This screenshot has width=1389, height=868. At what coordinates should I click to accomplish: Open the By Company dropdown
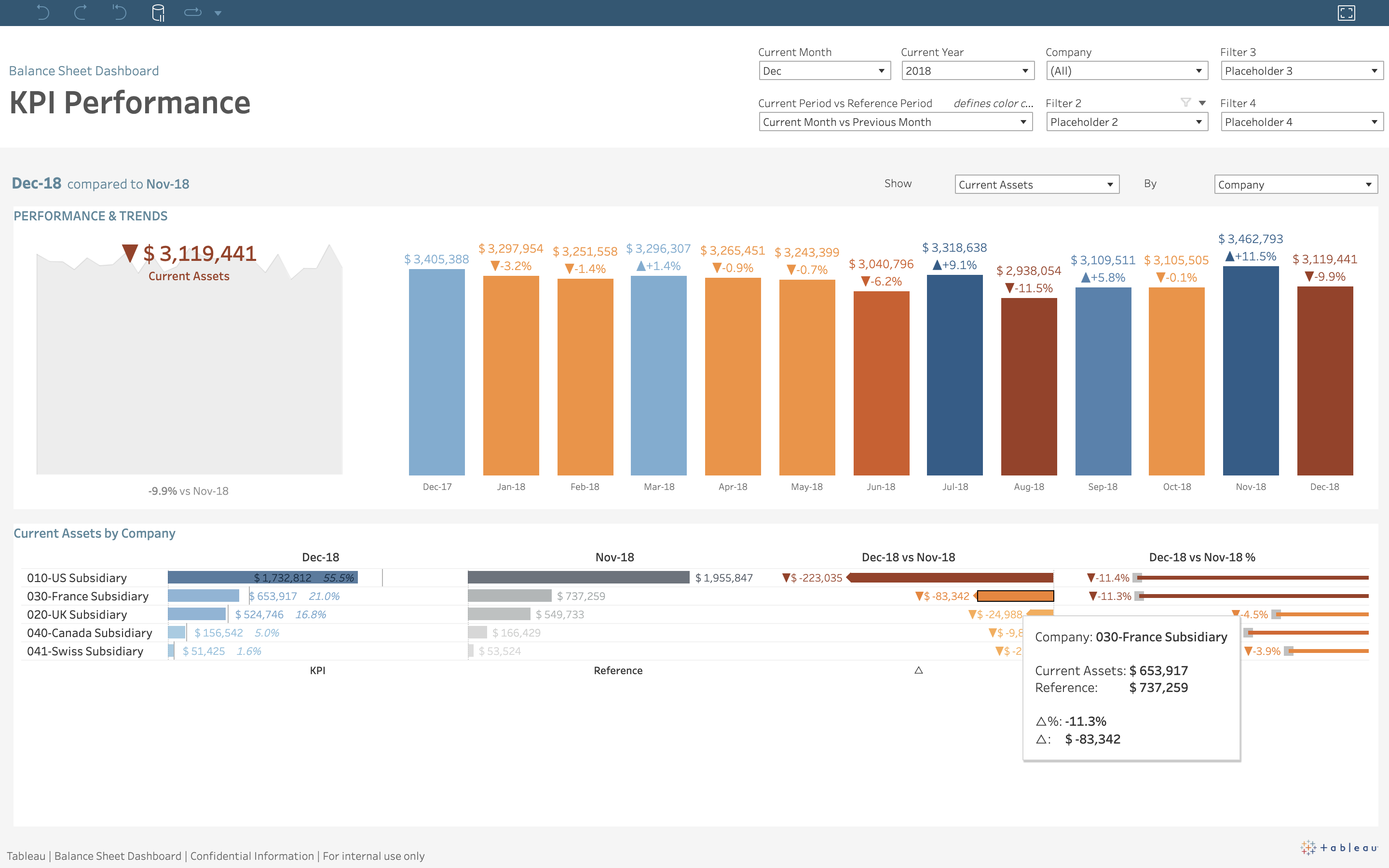click(x=1295, y=185)
